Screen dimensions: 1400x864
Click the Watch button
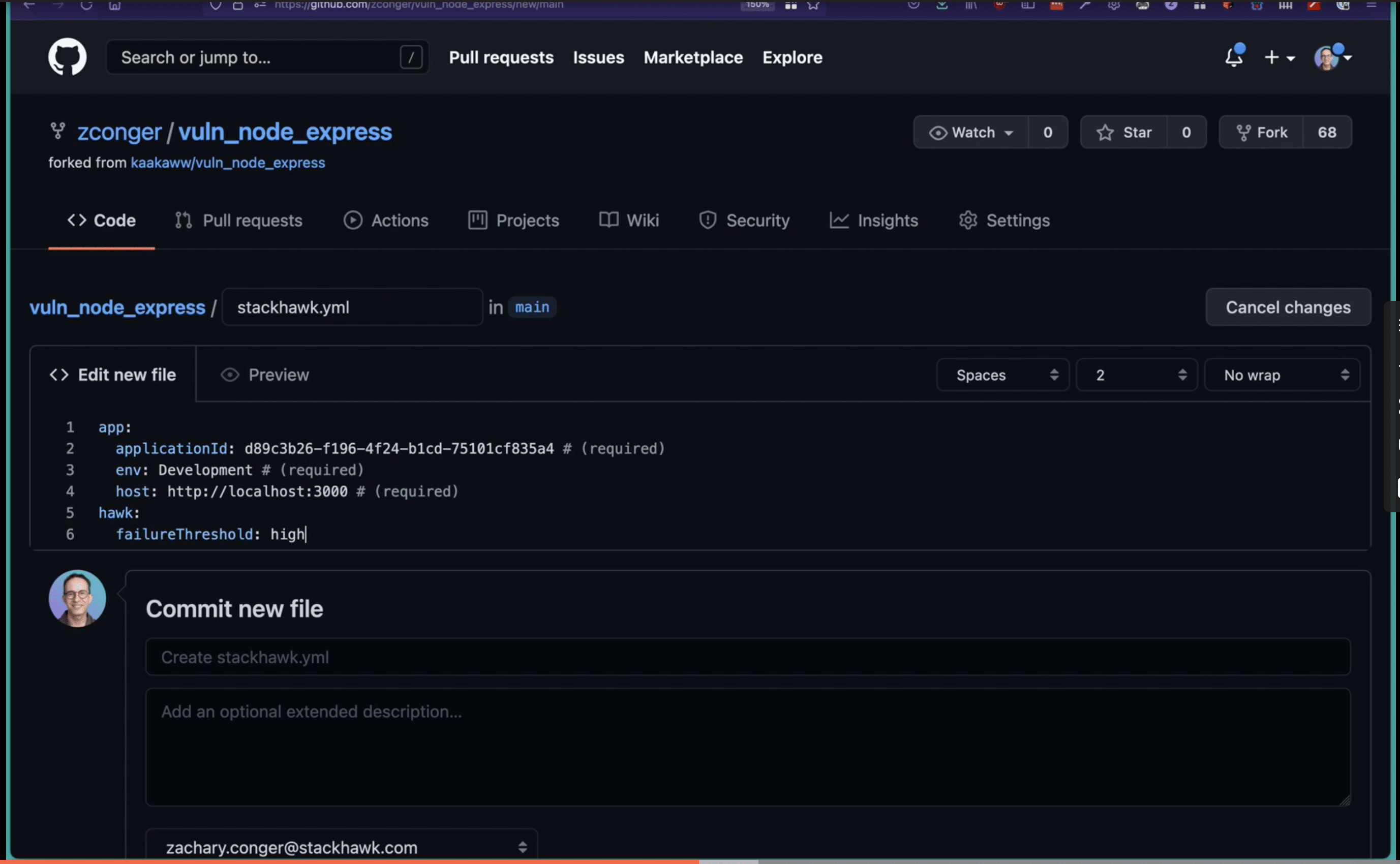(971, 133)
